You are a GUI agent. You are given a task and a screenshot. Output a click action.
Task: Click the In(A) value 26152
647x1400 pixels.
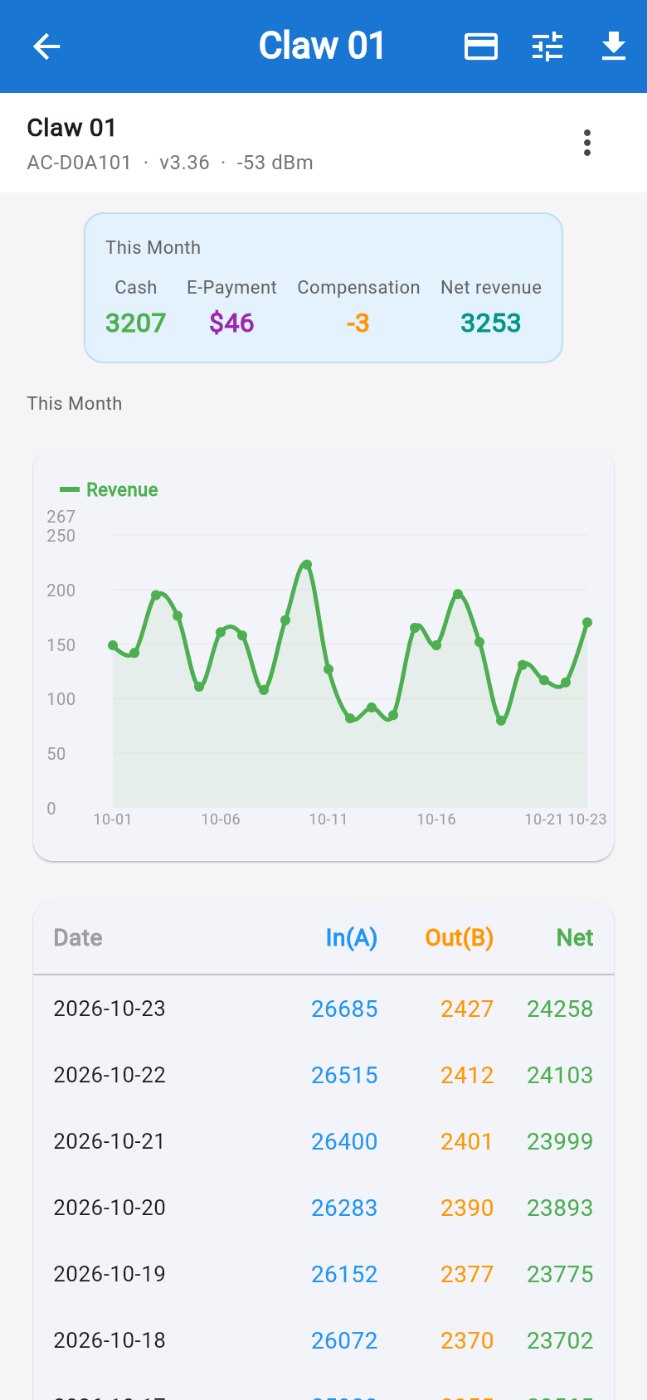(x=344, y=1274)
